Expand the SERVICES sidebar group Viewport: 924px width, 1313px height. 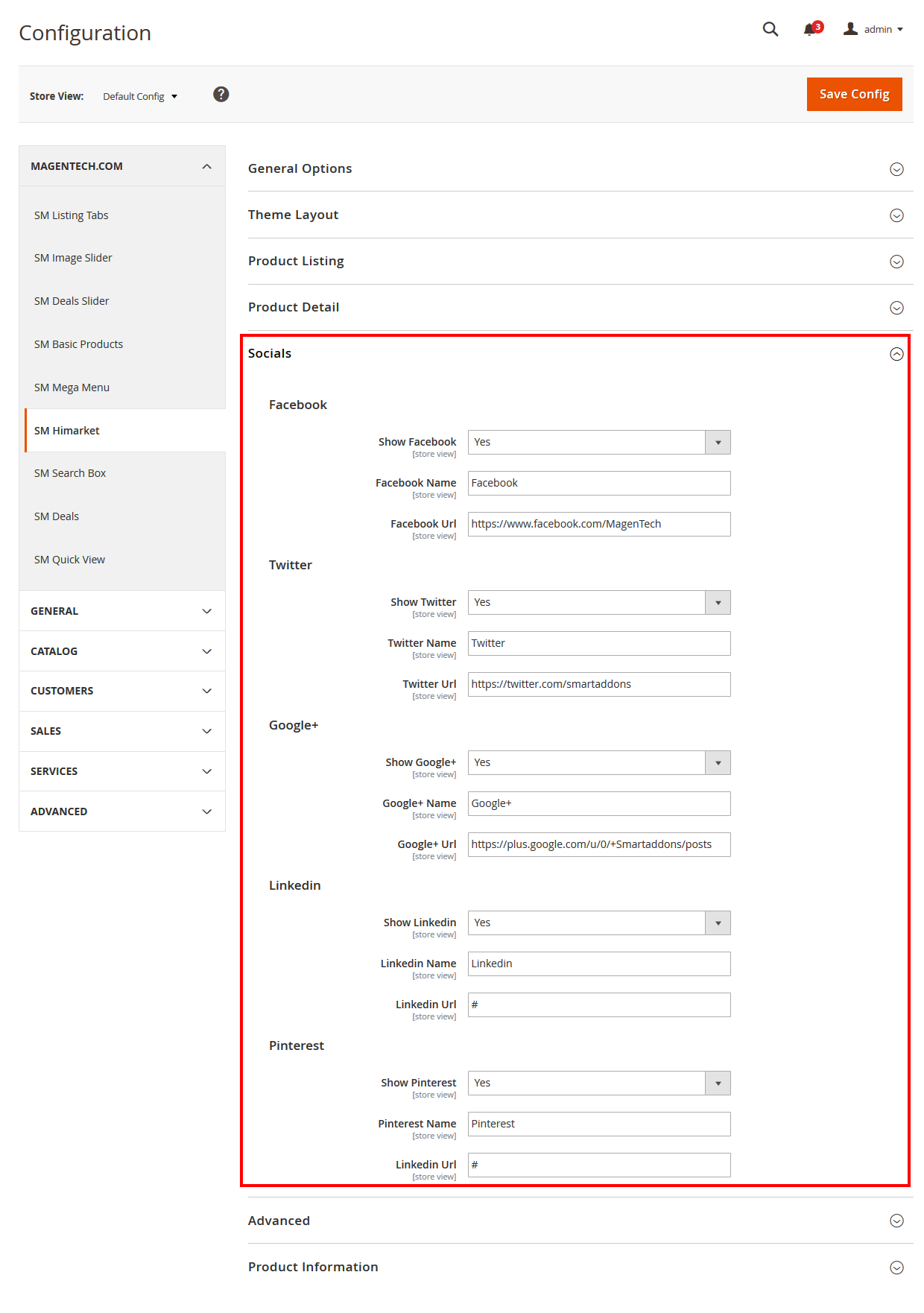(122, 771)
